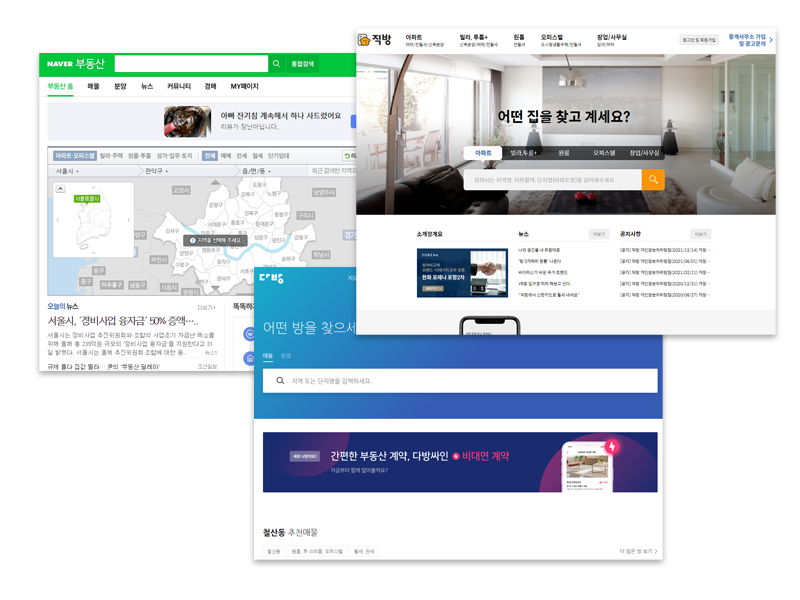Image resolution: width=800 pixels, height=600 pixels.
Task: Select 전세 deal type filter
Action: tap(241, 156)
